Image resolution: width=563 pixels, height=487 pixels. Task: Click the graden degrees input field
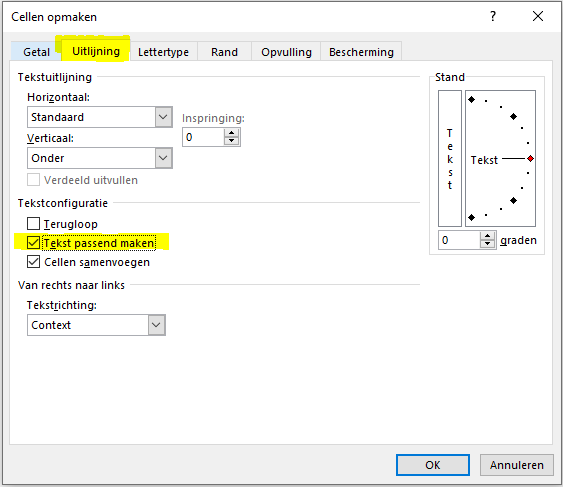(x=459, y=240)
